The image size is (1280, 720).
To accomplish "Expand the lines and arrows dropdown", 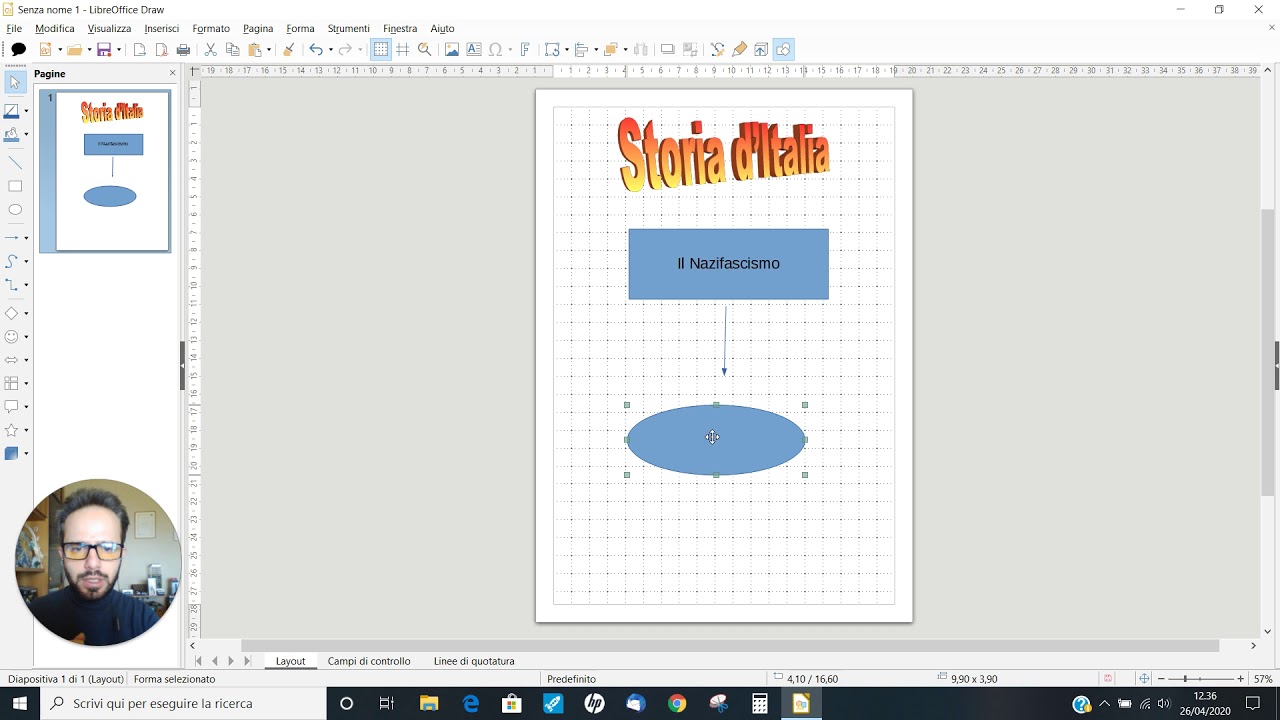I will coord(26,238).
